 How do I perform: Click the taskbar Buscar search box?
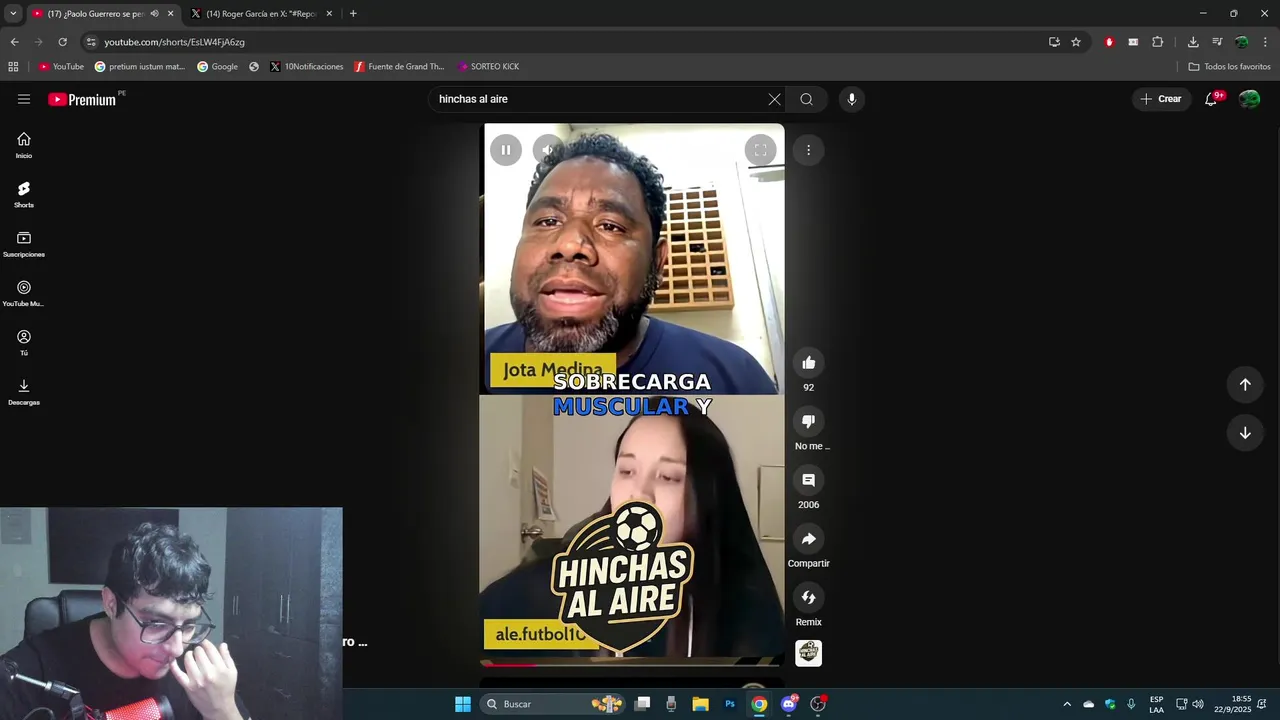pyautogui.click(x=553, y=704)
